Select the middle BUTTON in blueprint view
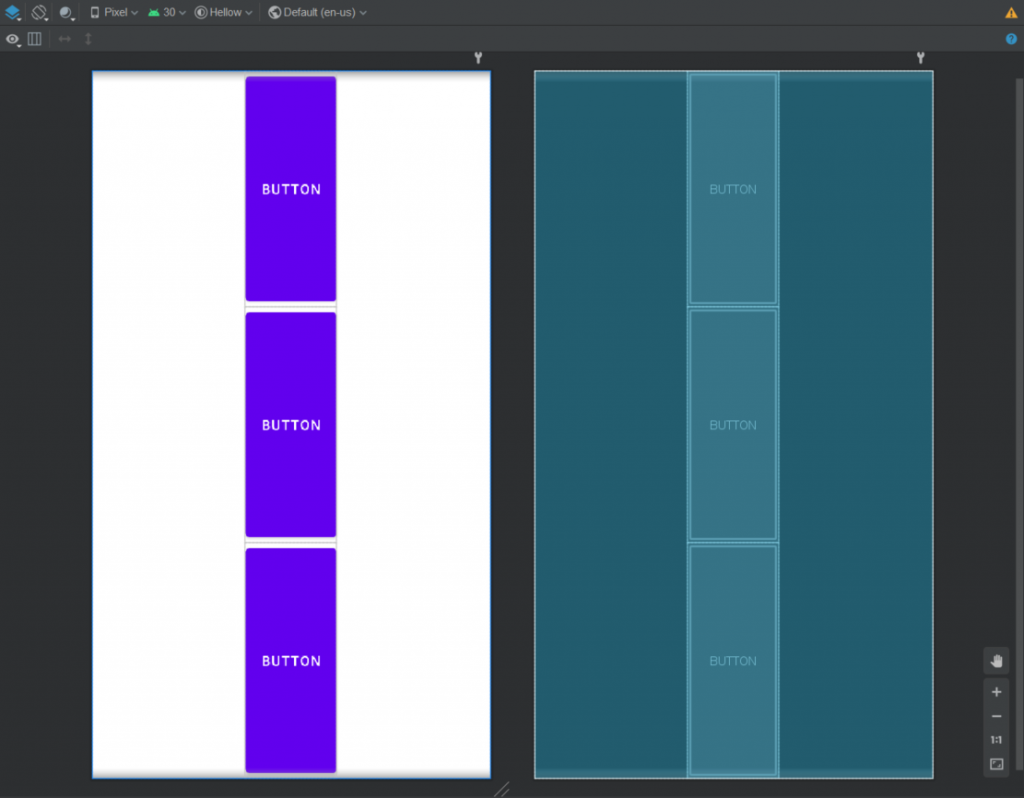 tap(733, 424)
